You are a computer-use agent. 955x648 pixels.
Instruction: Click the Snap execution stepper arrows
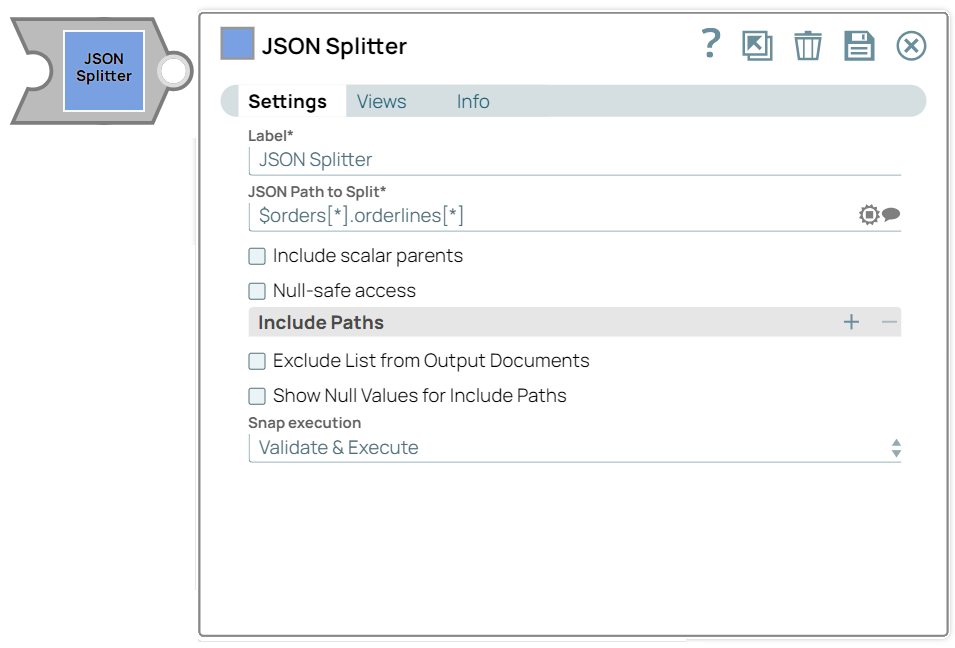(x=897, y=447)
